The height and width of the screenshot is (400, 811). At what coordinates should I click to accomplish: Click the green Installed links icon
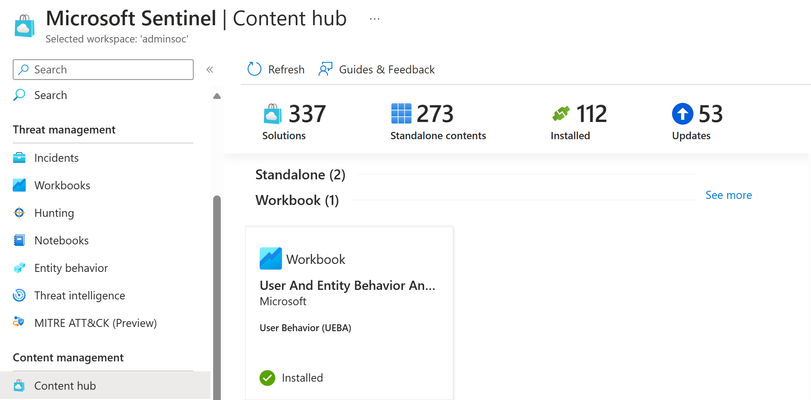[561, 113]
